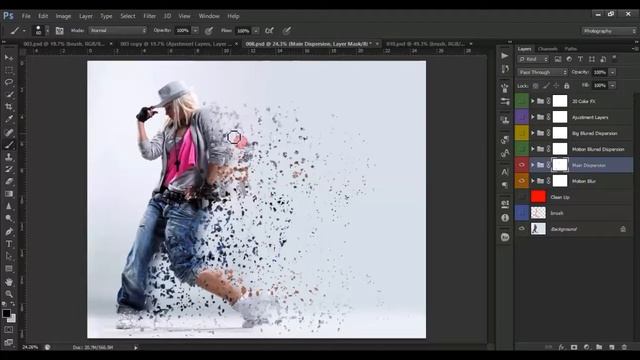
Task: Expand the Adjustment Layers group
Action: pyautogui.click(x=533, y=117)
